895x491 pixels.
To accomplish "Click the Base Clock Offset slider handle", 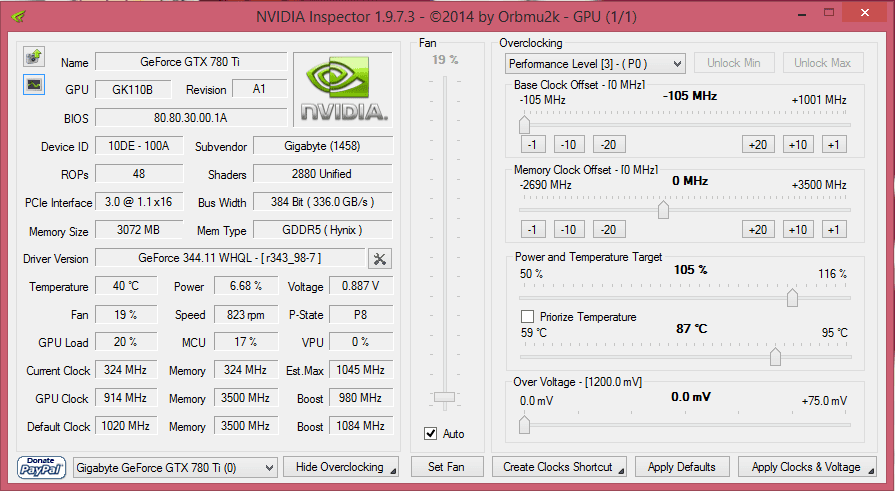I will point(525,124).
